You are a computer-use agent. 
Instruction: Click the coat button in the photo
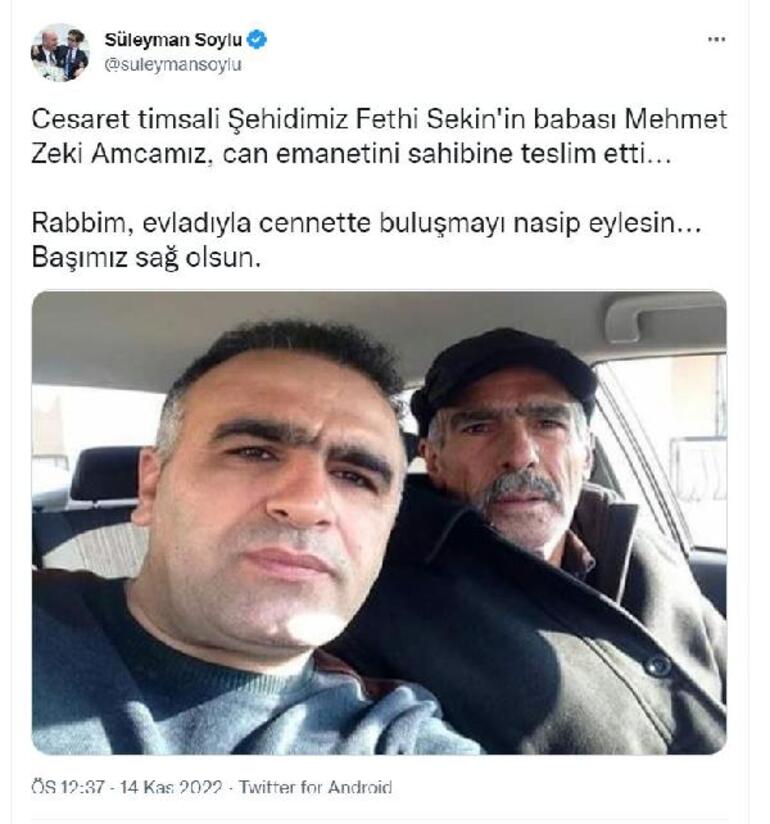coord(657,666)
